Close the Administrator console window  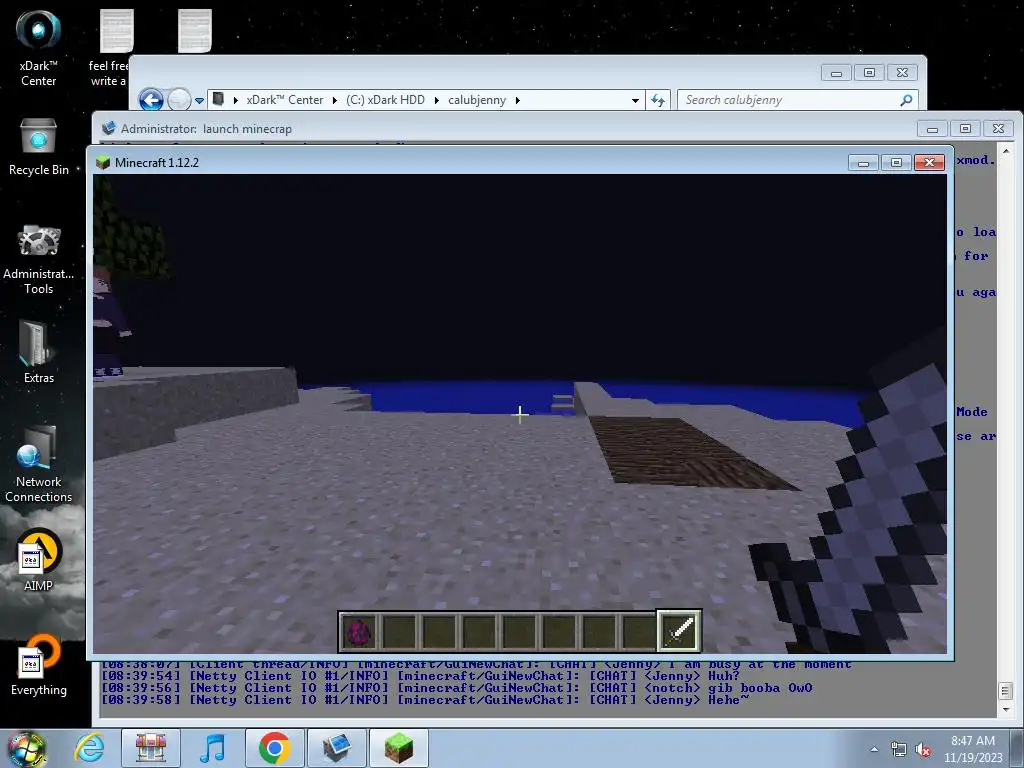[999, 129]
